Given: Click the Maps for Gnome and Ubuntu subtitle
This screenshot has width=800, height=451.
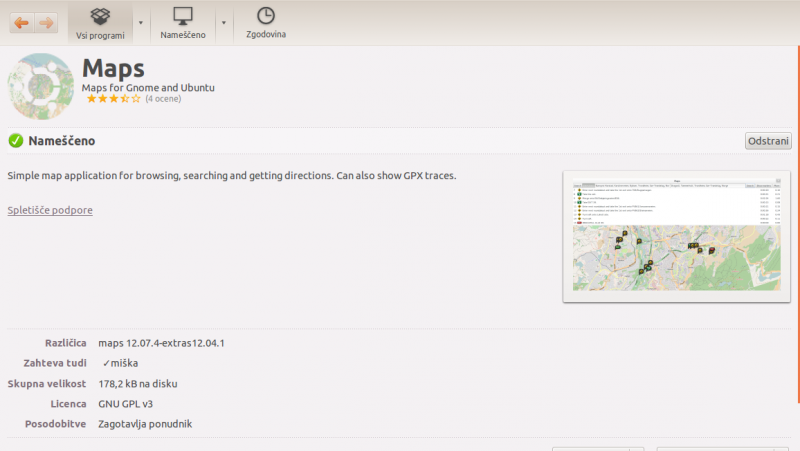Looking at the screenshot, I should (x=148, y=88).
